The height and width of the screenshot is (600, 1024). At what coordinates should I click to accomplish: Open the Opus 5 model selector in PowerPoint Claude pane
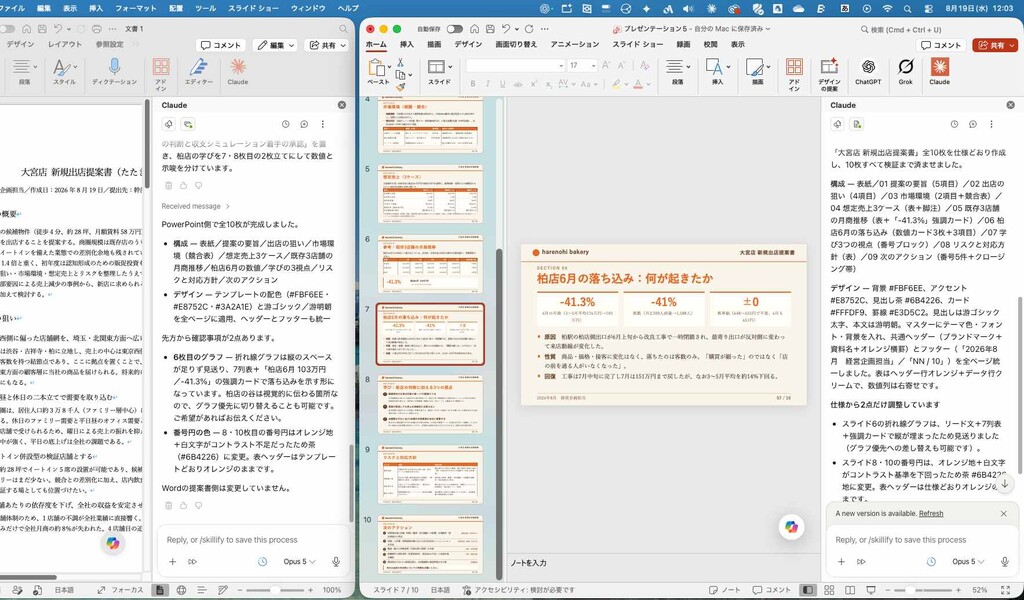point(967,561)
